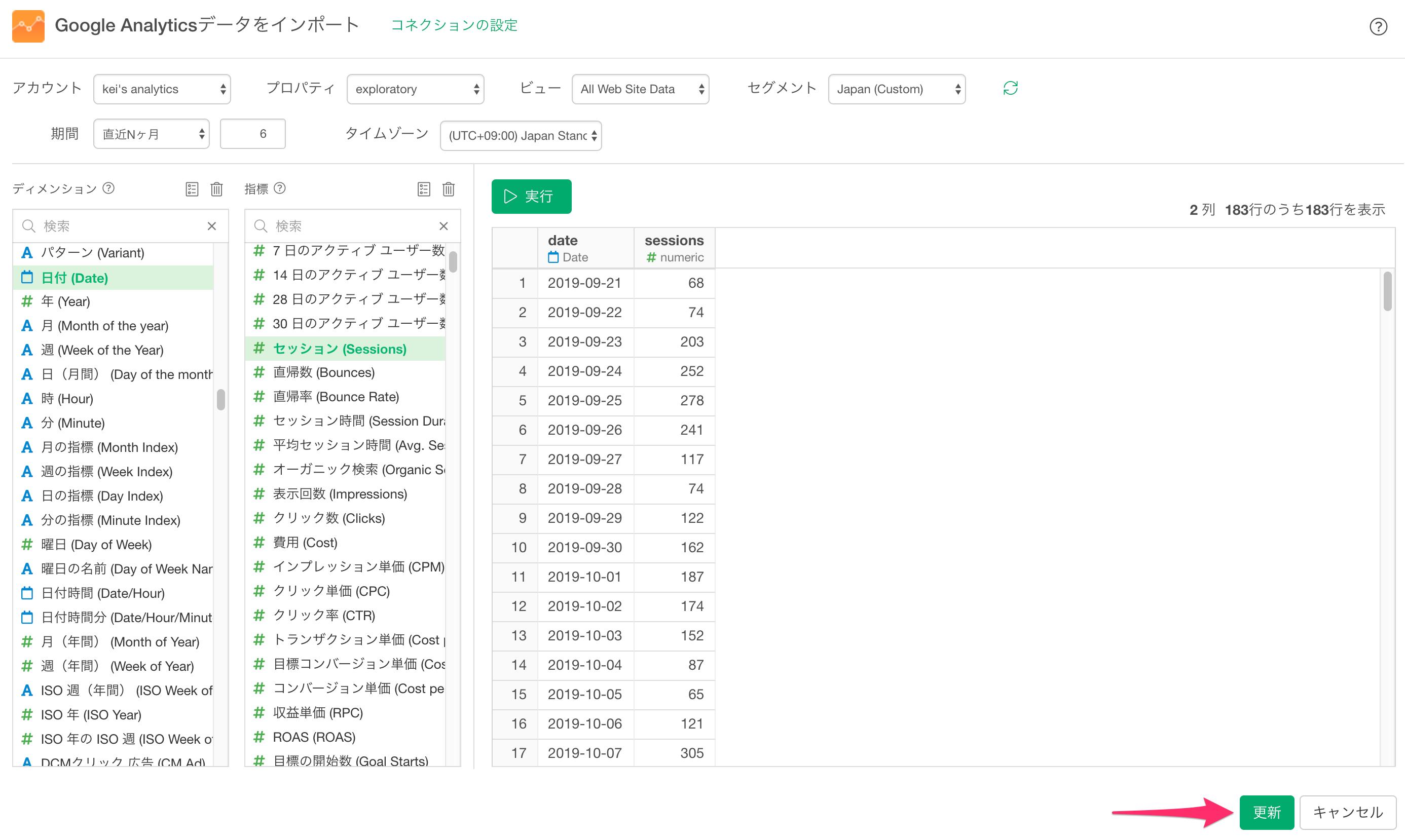The image size is (1405, 840).
Task: Select the 直帰数 (Bounces) metric
Action: 346,372
